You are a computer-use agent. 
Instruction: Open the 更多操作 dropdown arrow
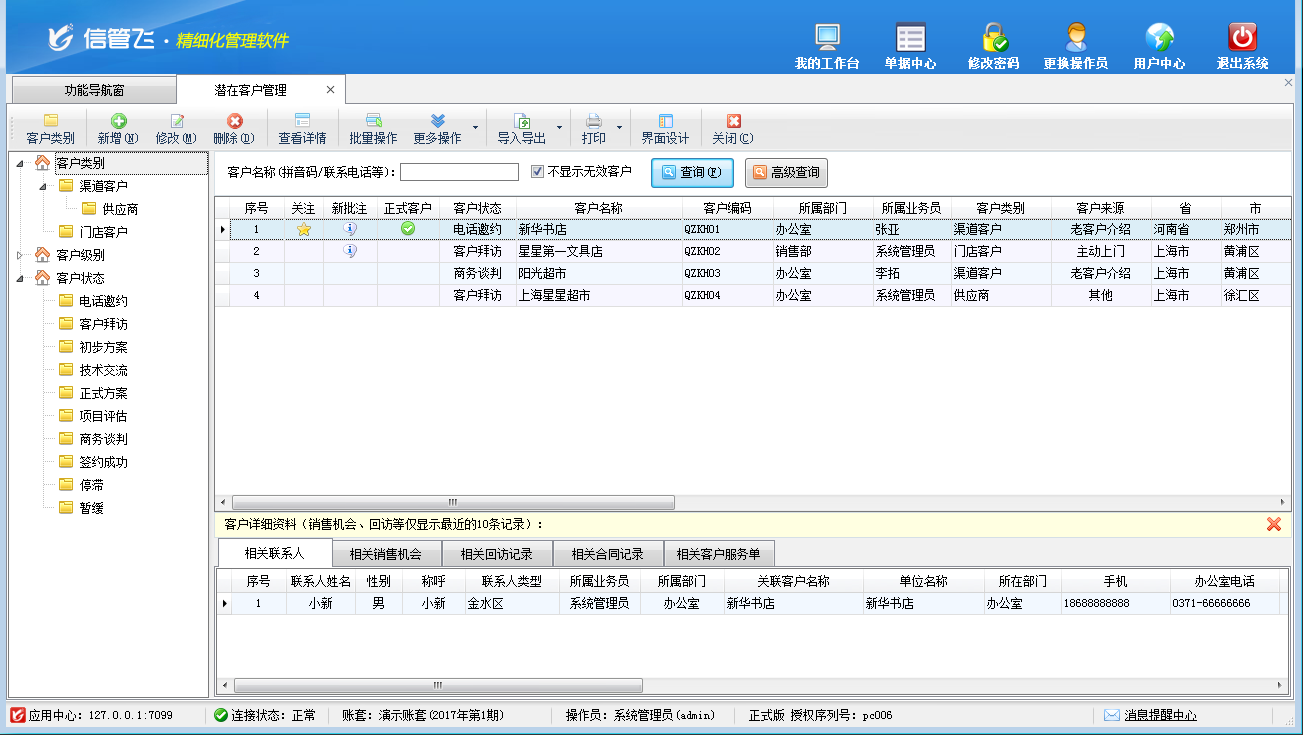(x=475, y=128)
